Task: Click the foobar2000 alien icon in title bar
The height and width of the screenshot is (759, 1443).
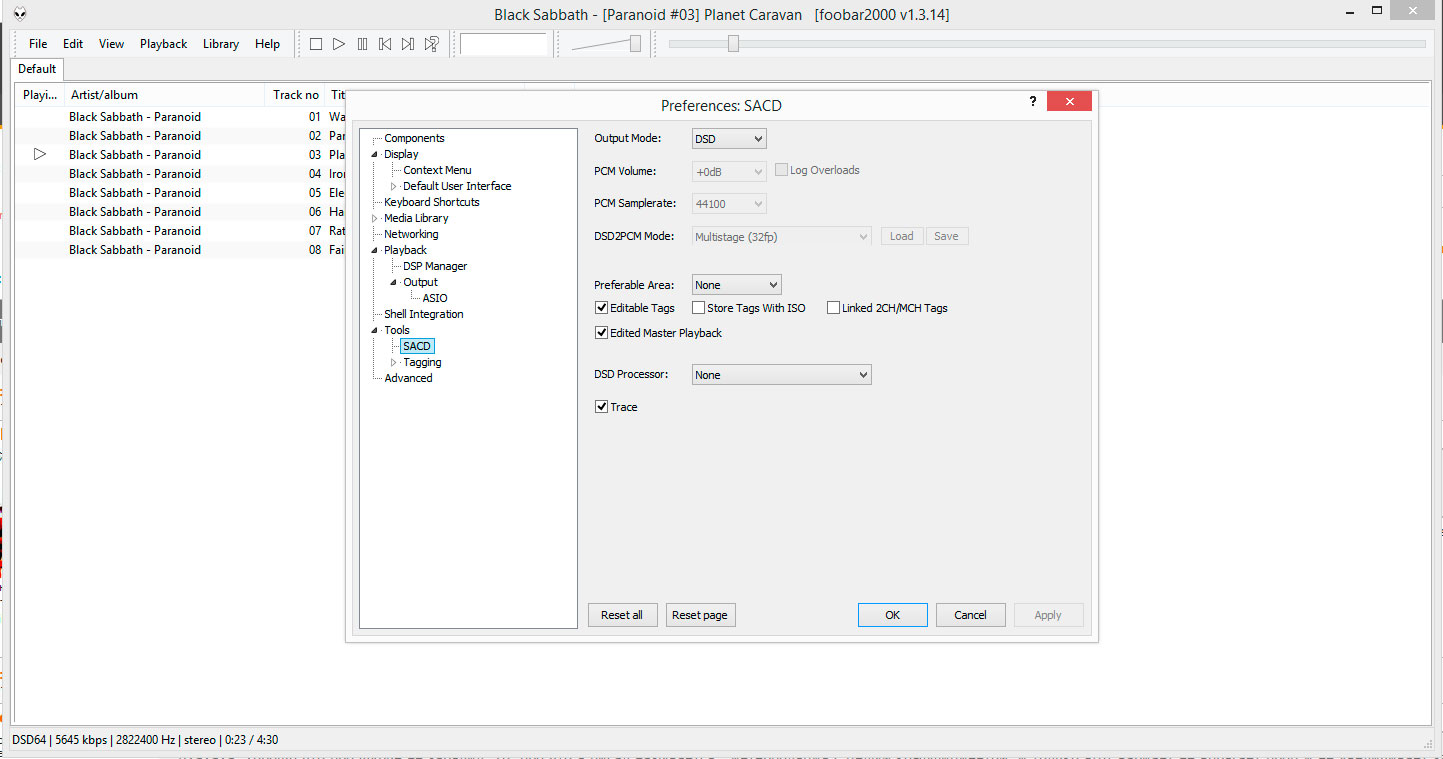Action: tap(20, 13)
